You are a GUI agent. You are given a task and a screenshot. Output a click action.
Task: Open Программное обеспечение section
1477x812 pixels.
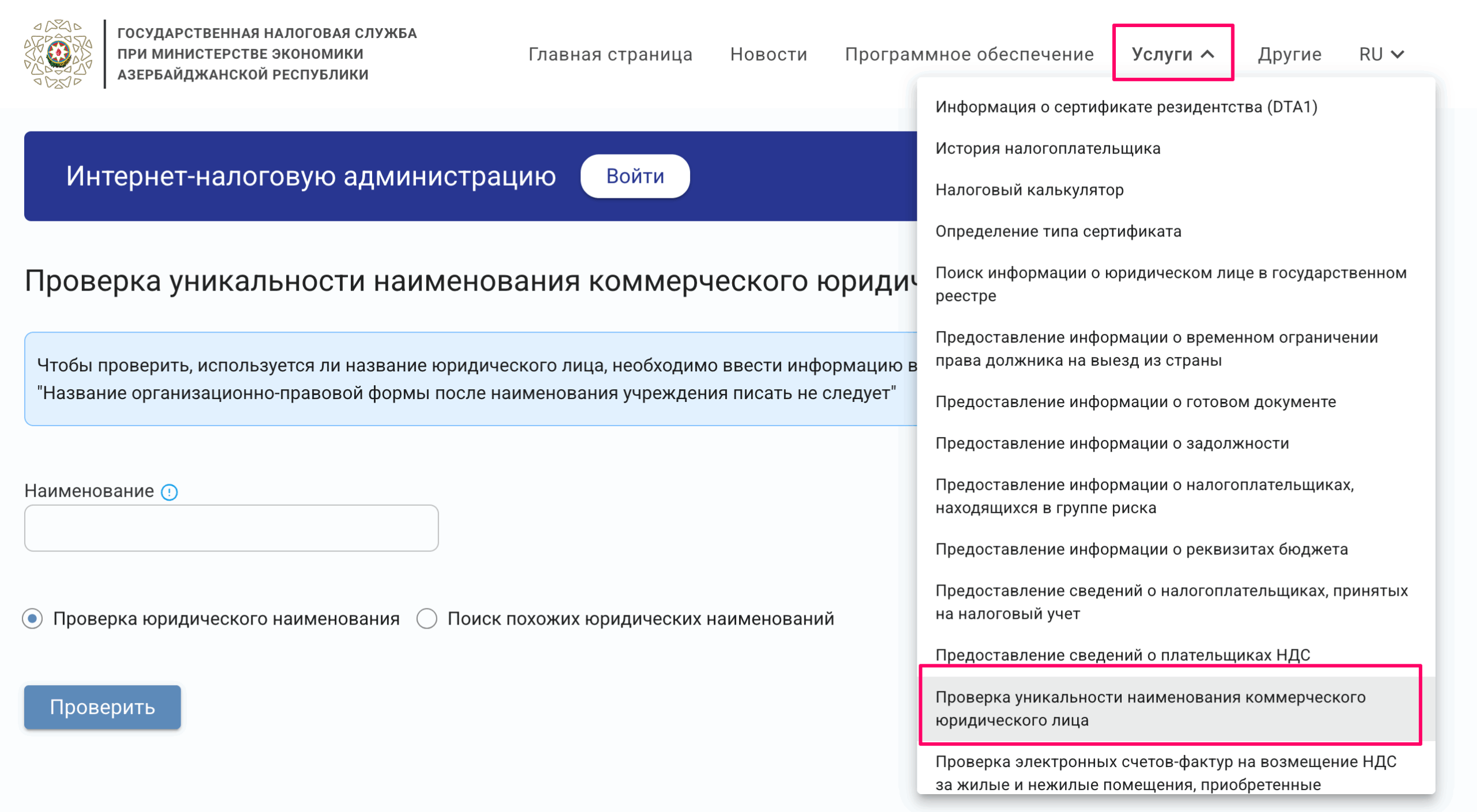tap(969, 54)
